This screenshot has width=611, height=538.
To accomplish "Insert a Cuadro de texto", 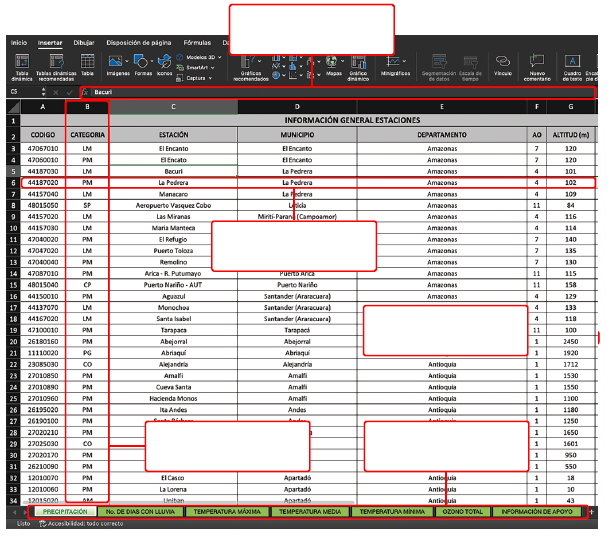I will (x=572, y=61).
